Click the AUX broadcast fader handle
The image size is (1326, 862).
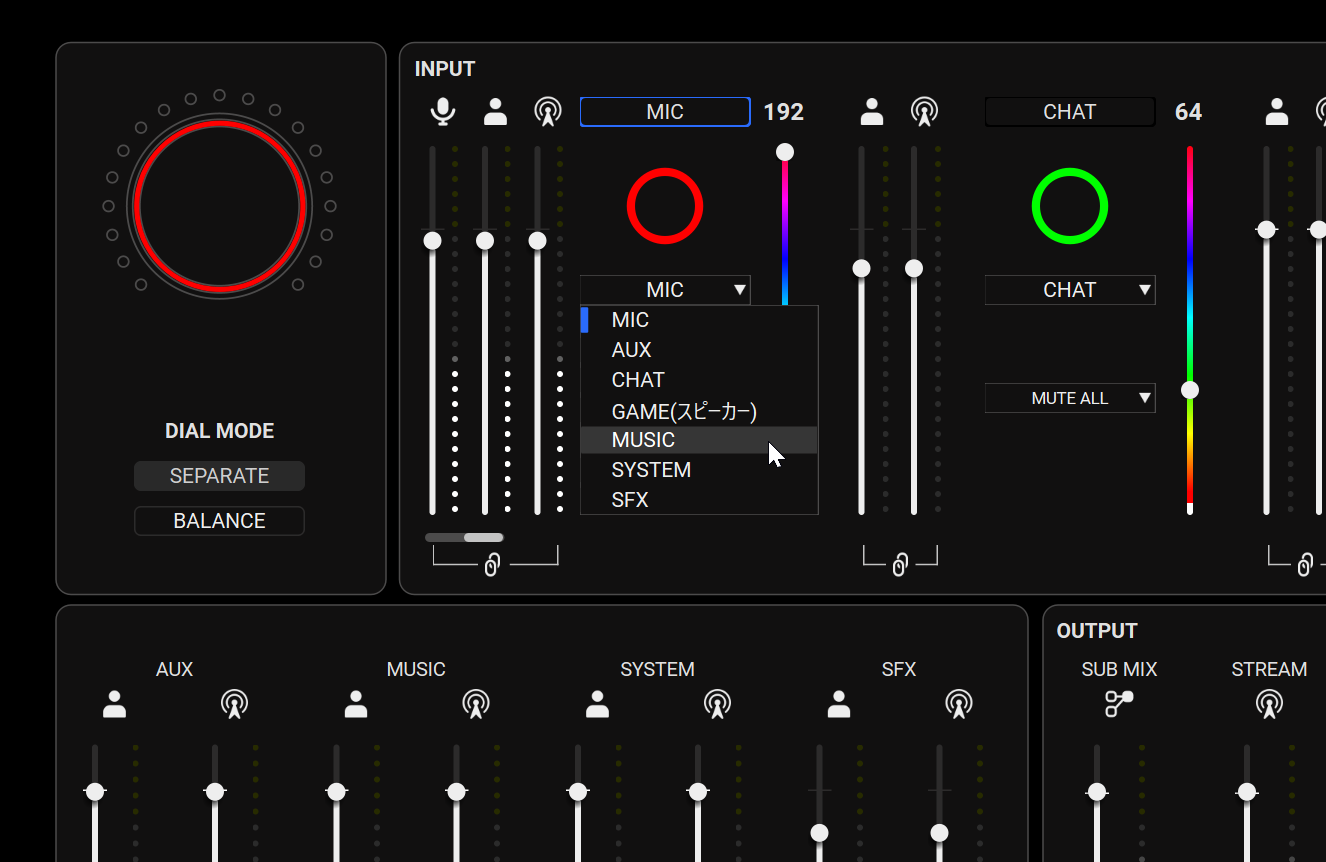215,792
